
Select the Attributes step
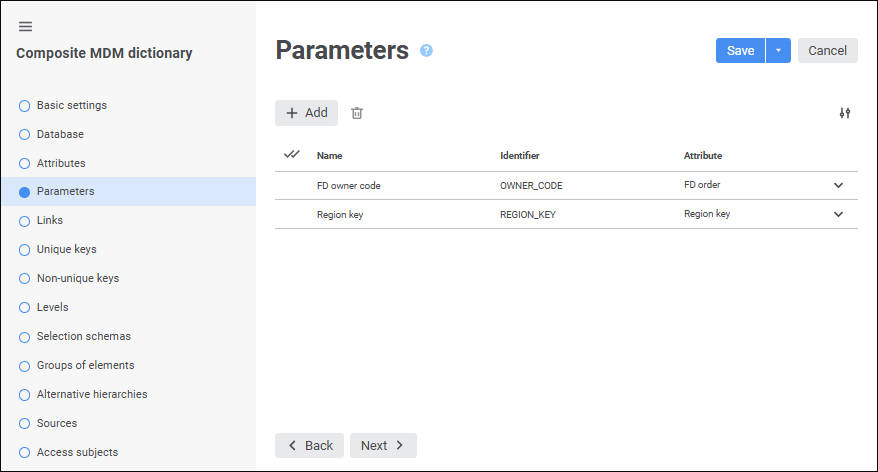(61, 163)
